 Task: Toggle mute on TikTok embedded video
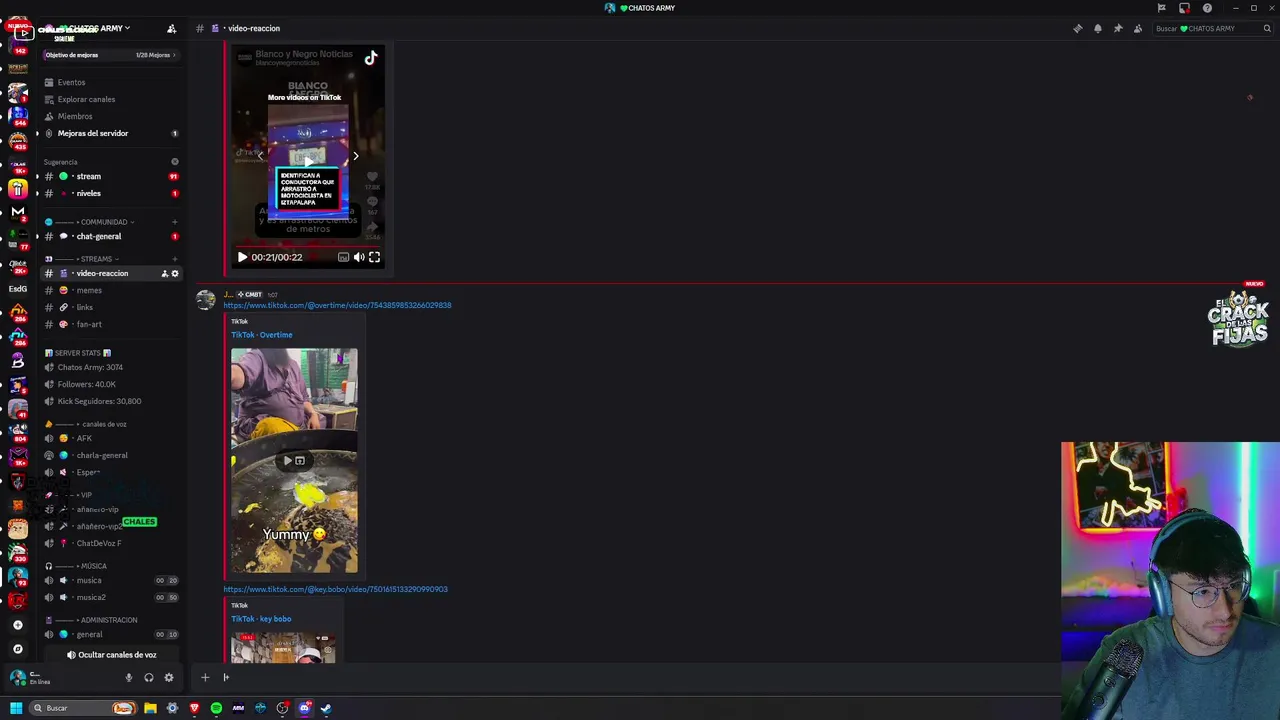(x=359, y=257)
